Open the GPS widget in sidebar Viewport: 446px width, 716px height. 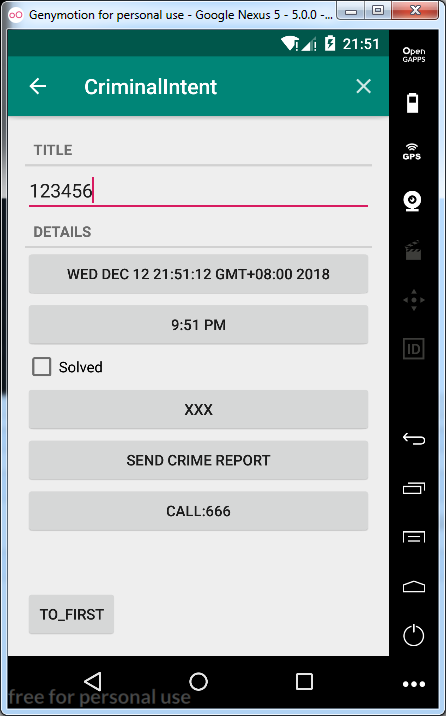[x=412, y=152]
